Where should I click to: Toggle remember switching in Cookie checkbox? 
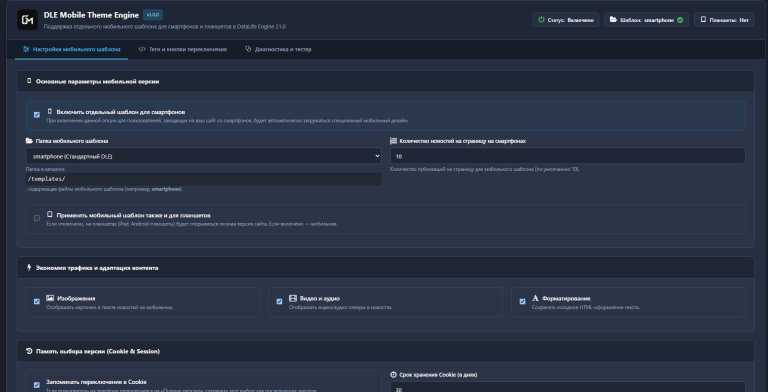click(x=37, y=385)
